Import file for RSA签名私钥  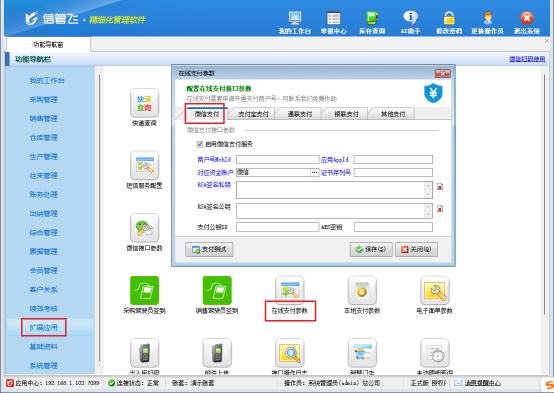[x=440, y=187]
